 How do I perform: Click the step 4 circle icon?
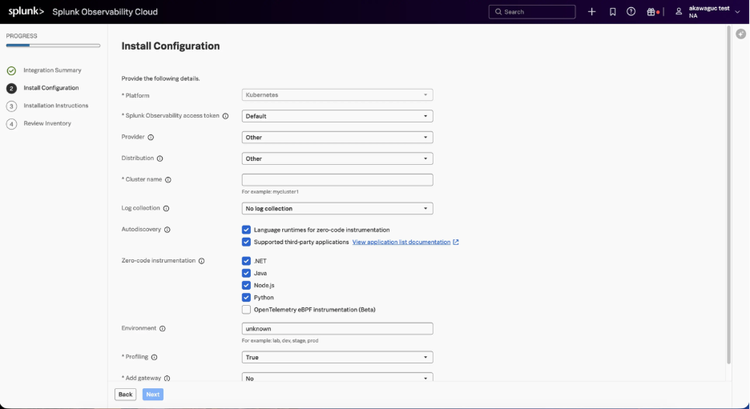click(11, 124)
